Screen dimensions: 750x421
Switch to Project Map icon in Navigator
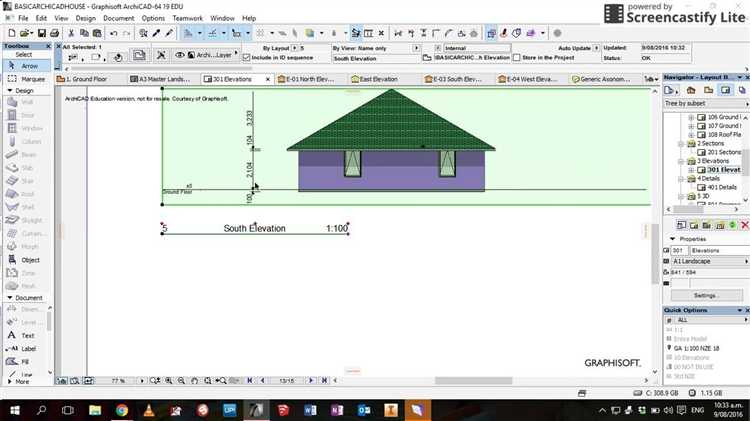pyautogui.click(x=691, y=90)
